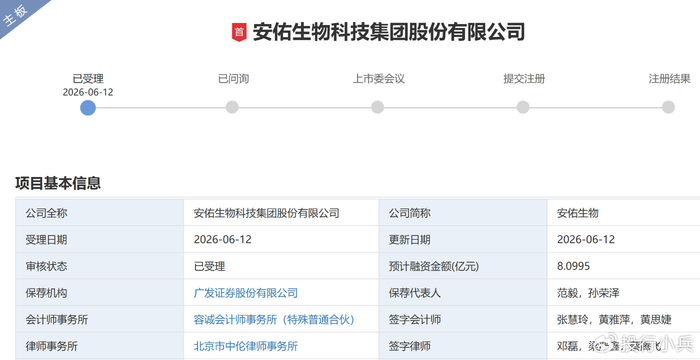Click the 签字会计师 label cell
700x360 pixels.
(x=463, y=319)
